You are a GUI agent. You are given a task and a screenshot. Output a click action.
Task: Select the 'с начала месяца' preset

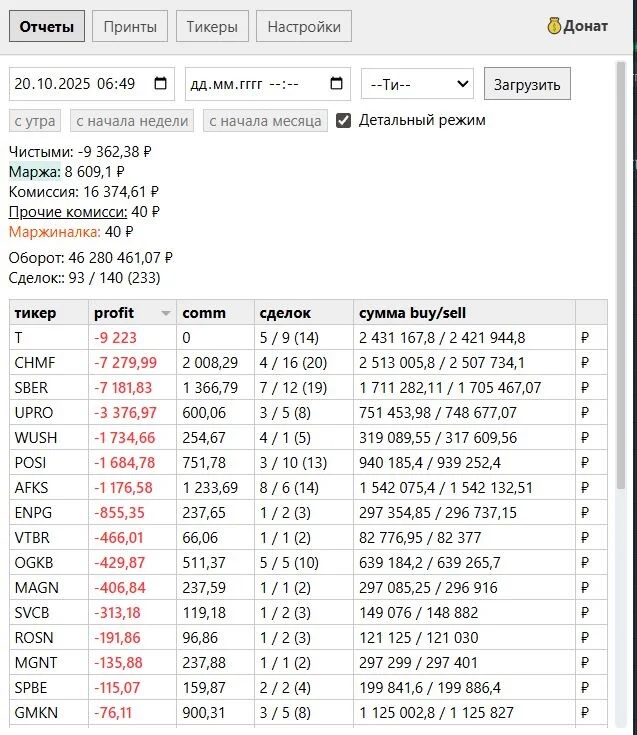point(265,121)
